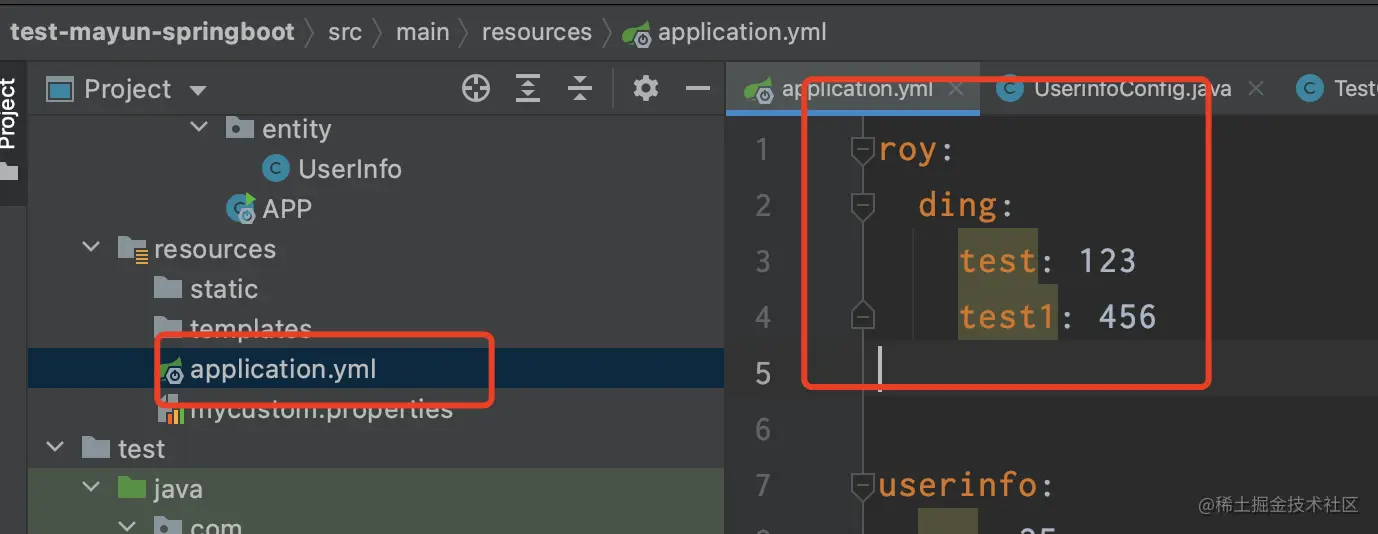Open Project panel settings gear

646,89
